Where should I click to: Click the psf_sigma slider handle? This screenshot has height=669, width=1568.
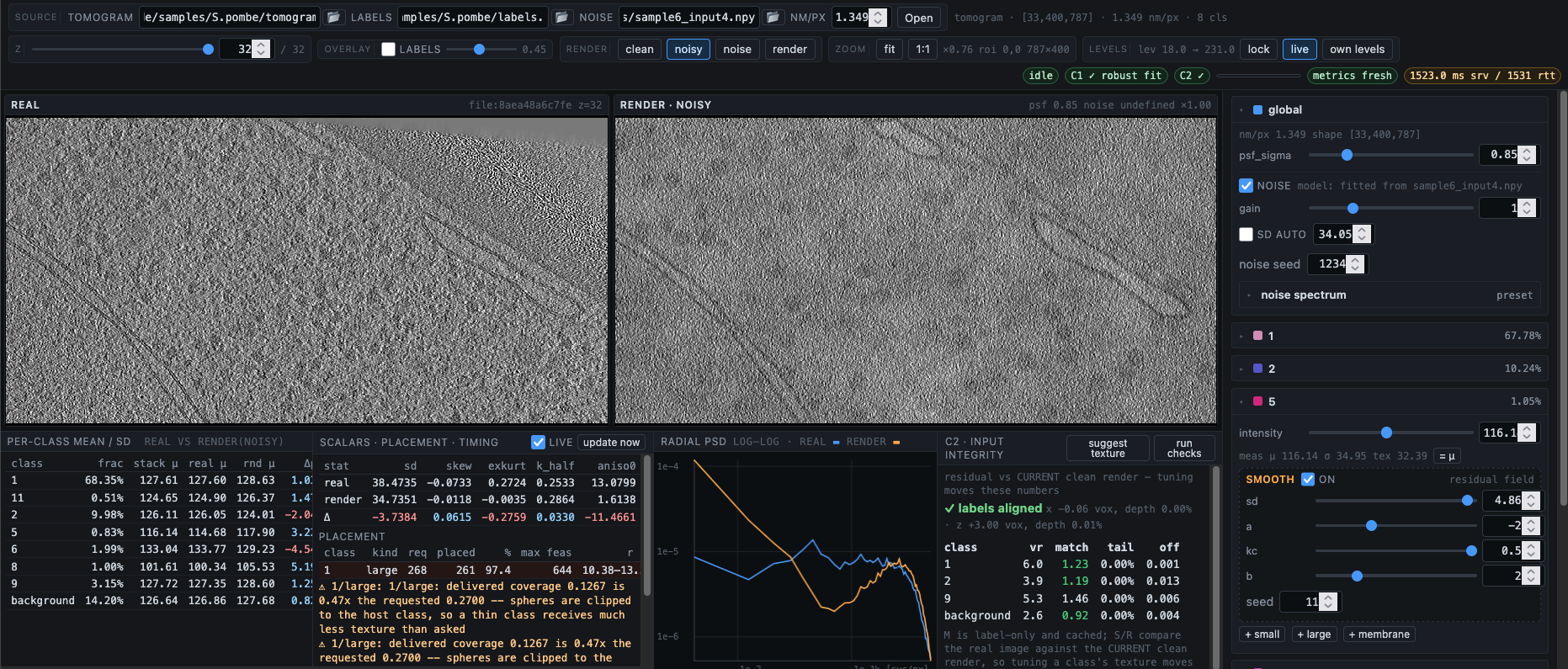[1347, 155]
